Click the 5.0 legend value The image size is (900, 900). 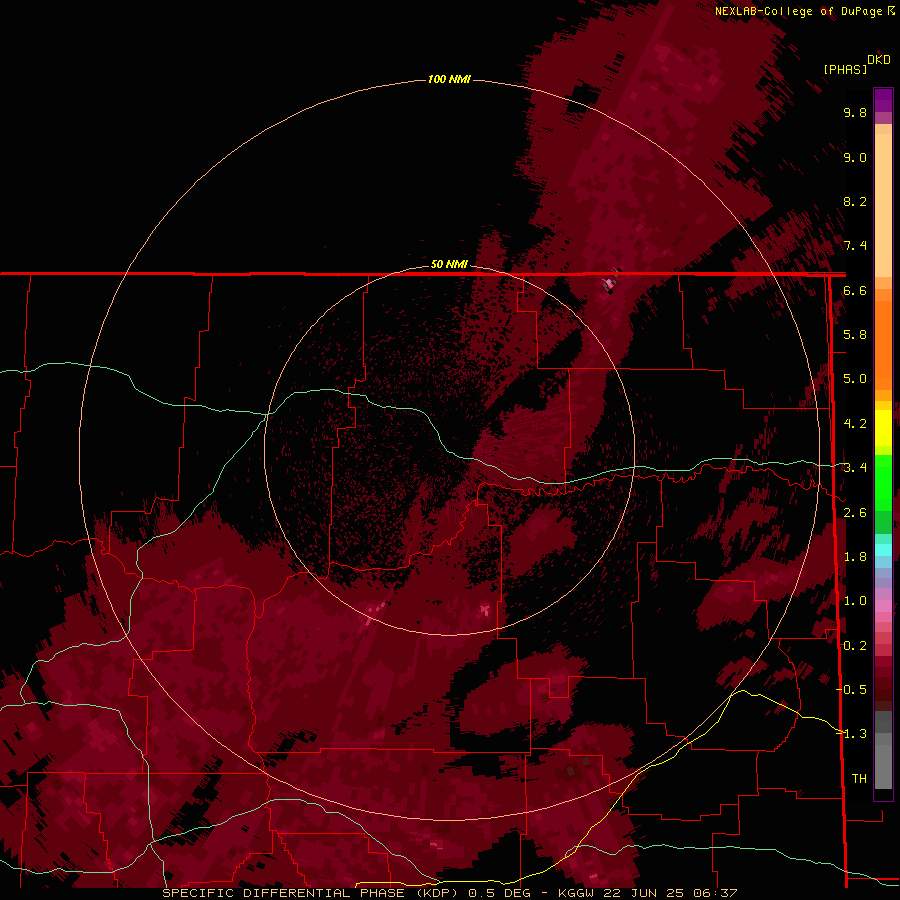(855, 379)
